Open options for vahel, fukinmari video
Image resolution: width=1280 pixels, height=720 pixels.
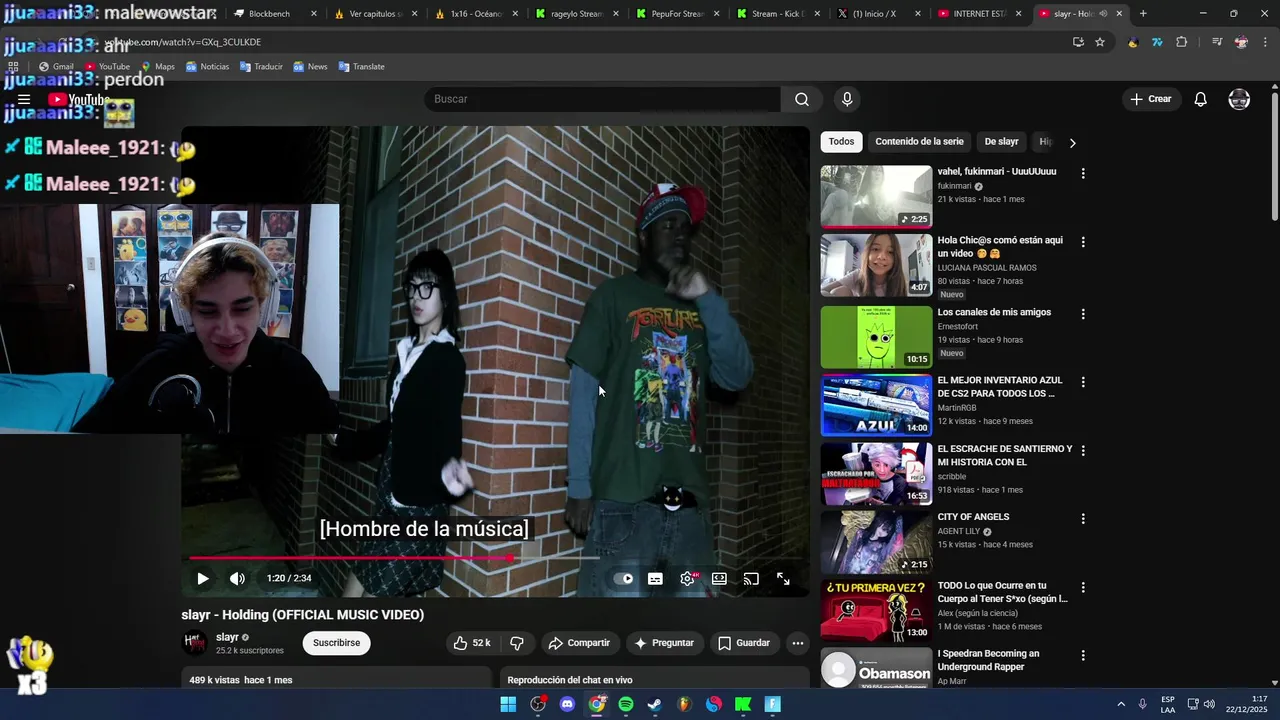(x=1082, y=173)
